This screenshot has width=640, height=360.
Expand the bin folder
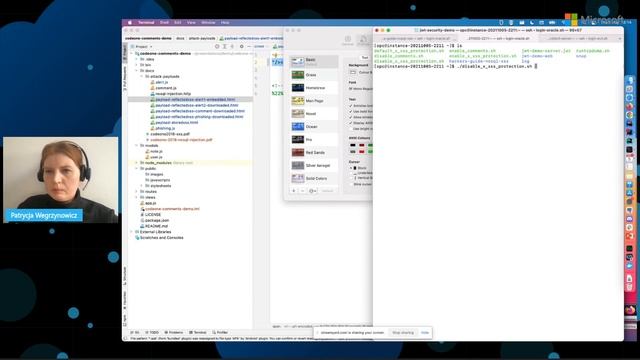click(137, 65)
